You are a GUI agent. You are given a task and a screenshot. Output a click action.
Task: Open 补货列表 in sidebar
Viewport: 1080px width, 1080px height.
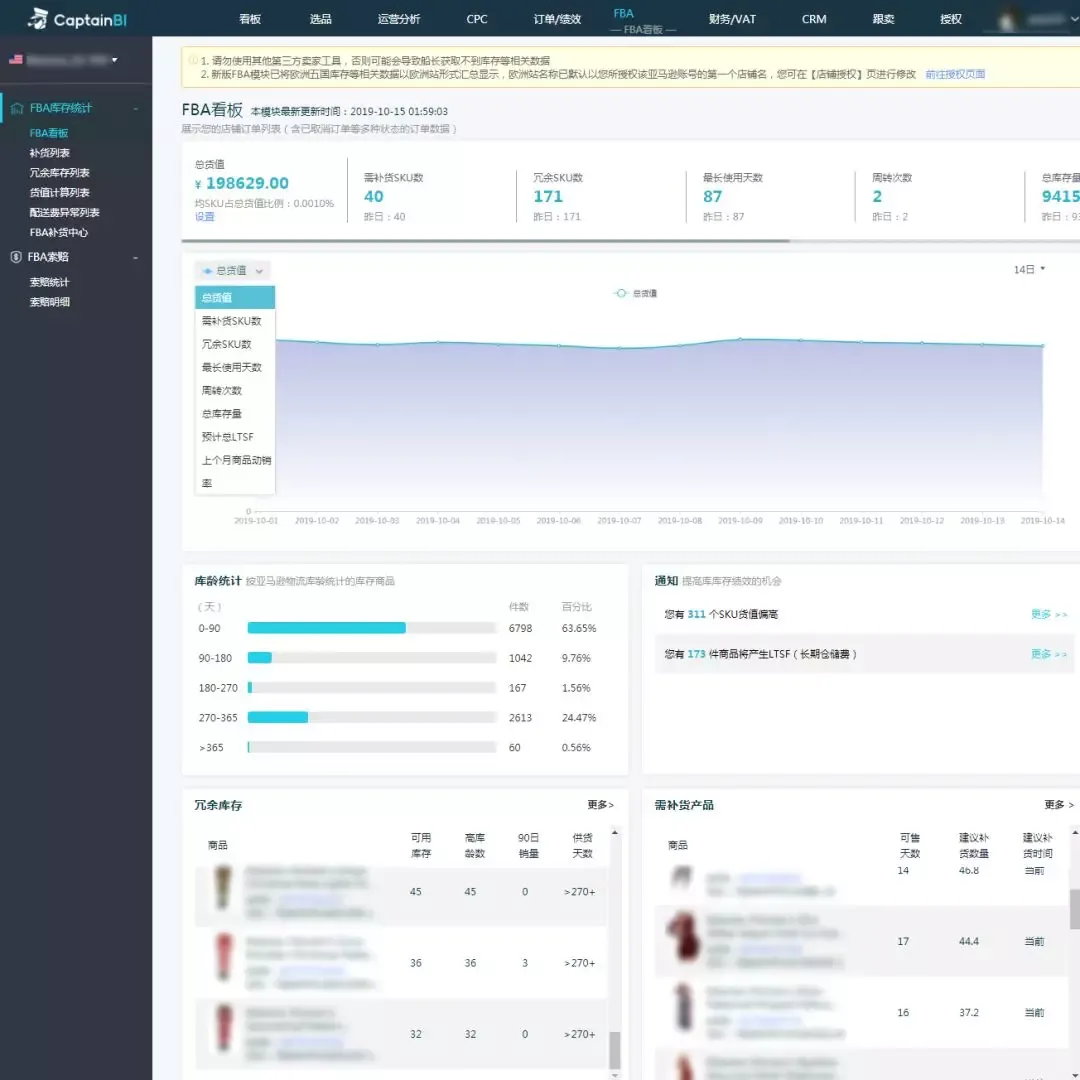coord(50,153)
